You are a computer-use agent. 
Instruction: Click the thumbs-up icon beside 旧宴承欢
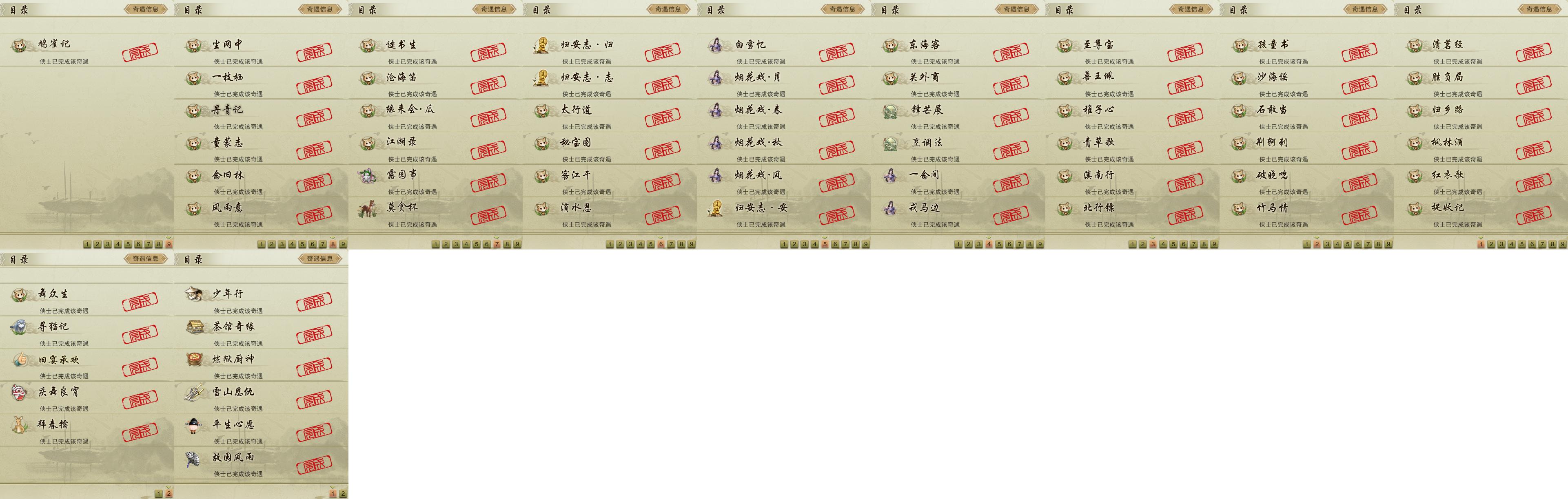(19, 360)
